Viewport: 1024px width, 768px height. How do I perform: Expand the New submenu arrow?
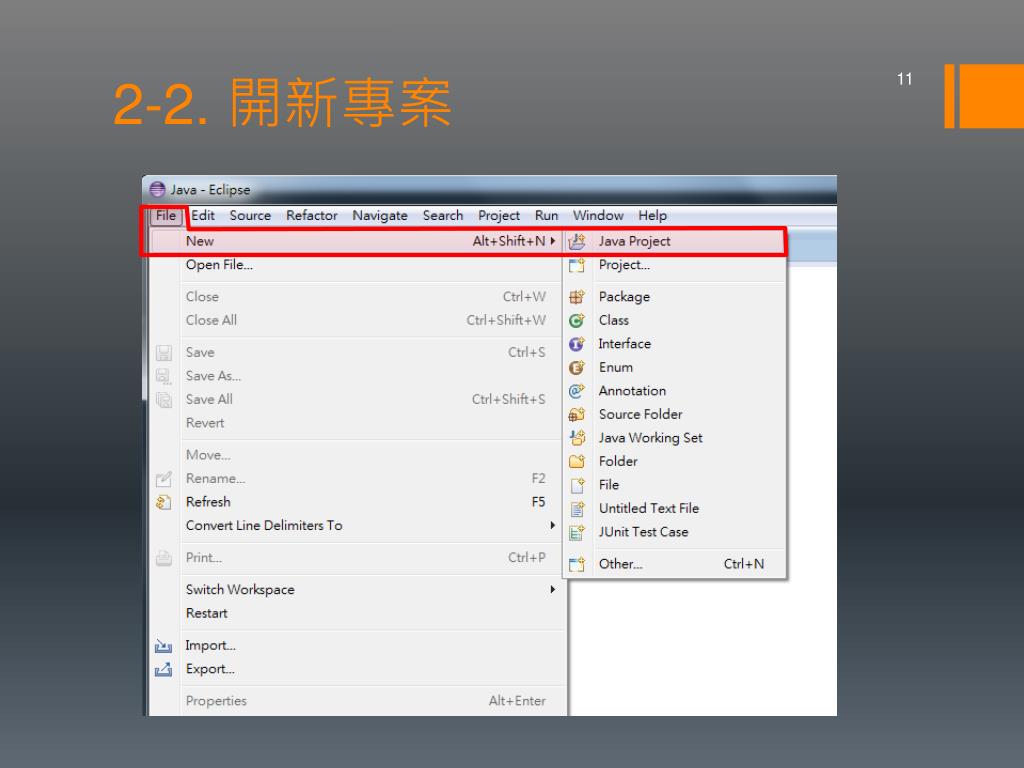(552, 241)
